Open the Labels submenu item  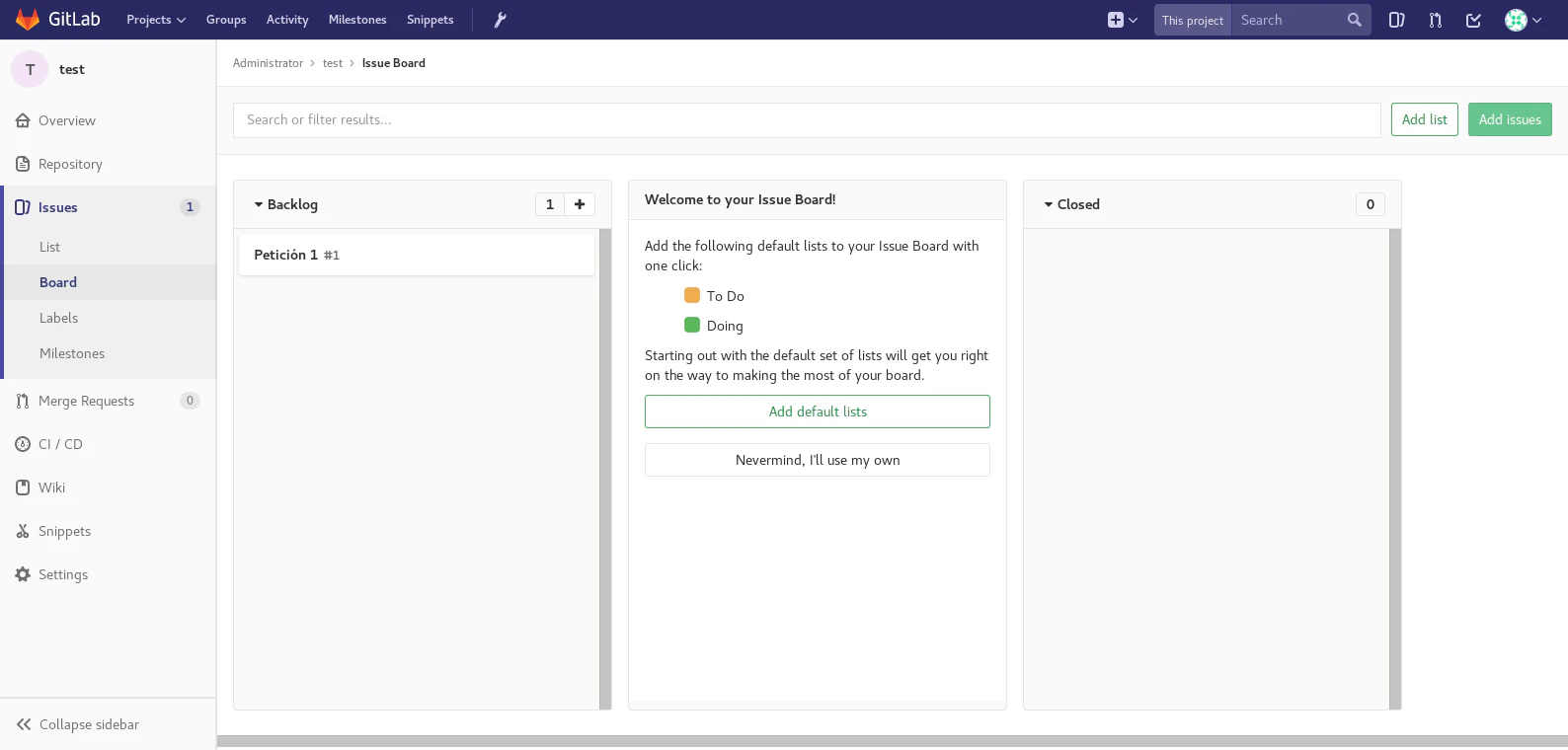coord(58,318)
